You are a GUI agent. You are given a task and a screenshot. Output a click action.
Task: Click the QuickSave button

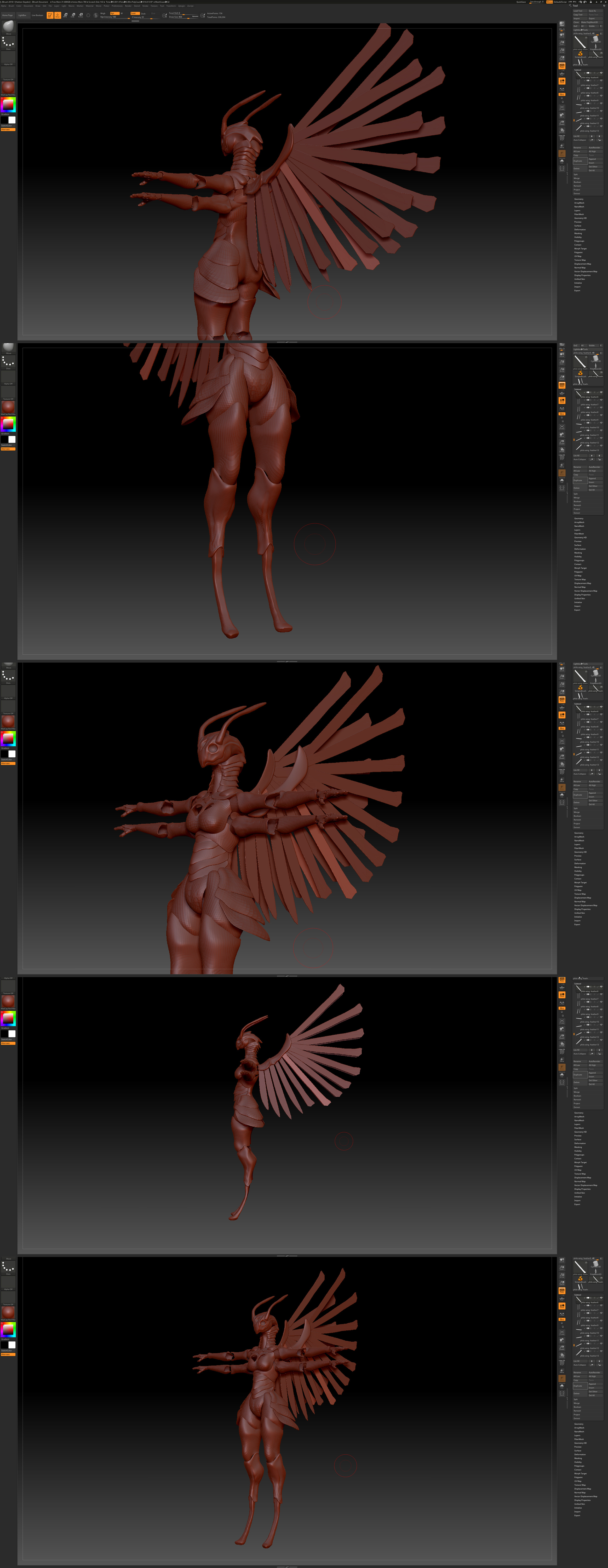[521, 2]
